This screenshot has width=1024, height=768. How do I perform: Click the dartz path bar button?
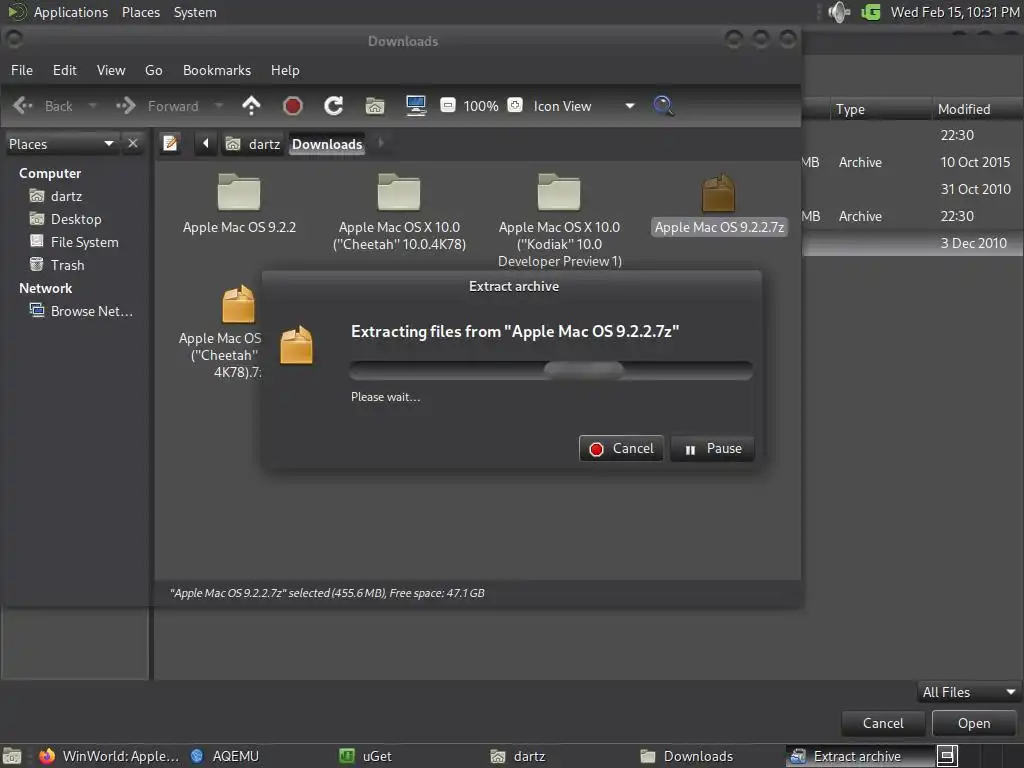(253, 144)
